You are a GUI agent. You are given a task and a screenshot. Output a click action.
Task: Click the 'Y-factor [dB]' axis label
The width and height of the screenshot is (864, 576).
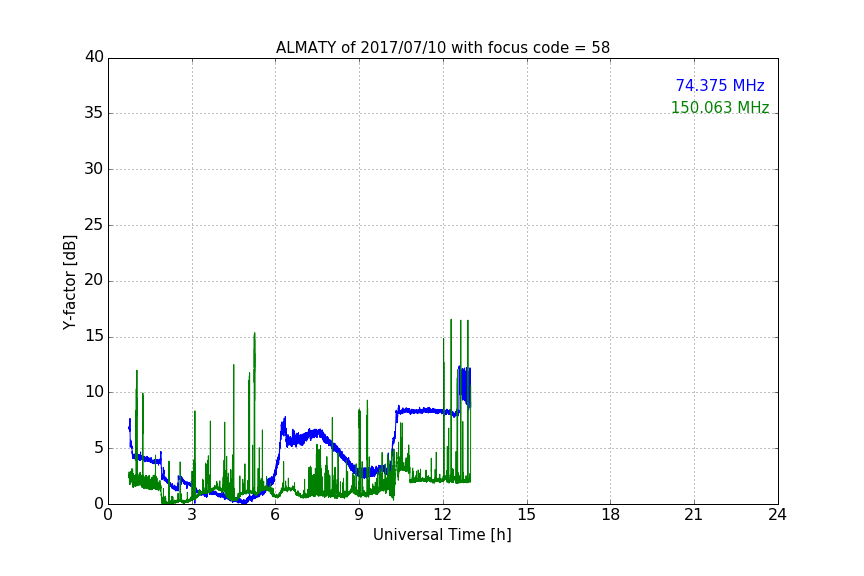click(69, 282)
